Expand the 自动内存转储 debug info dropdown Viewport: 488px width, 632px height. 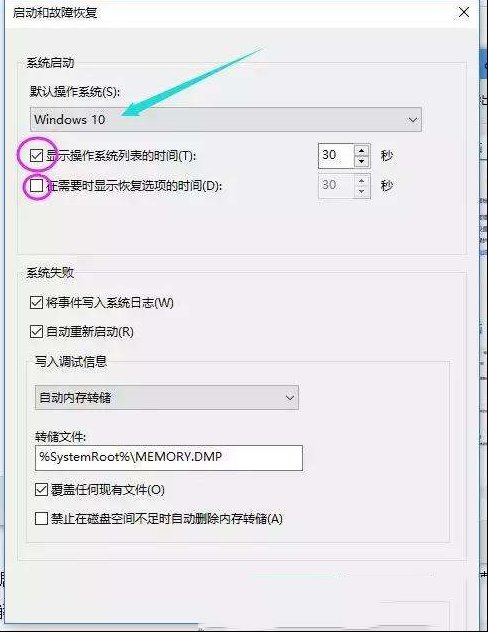coord(167,397)
